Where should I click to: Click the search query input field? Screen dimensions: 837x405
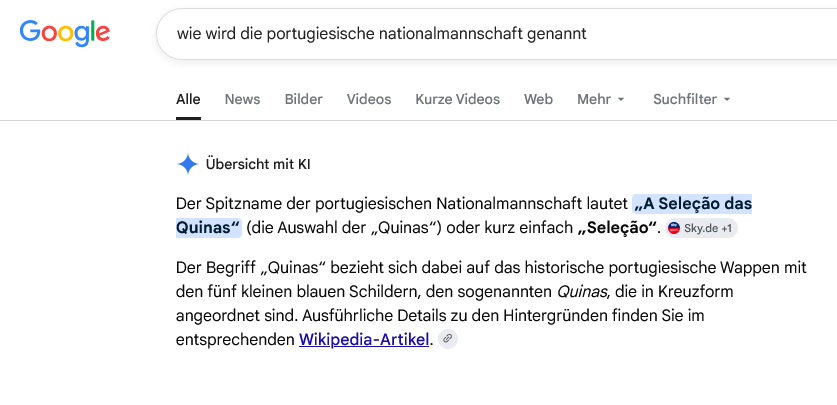(x=496, y=34)
